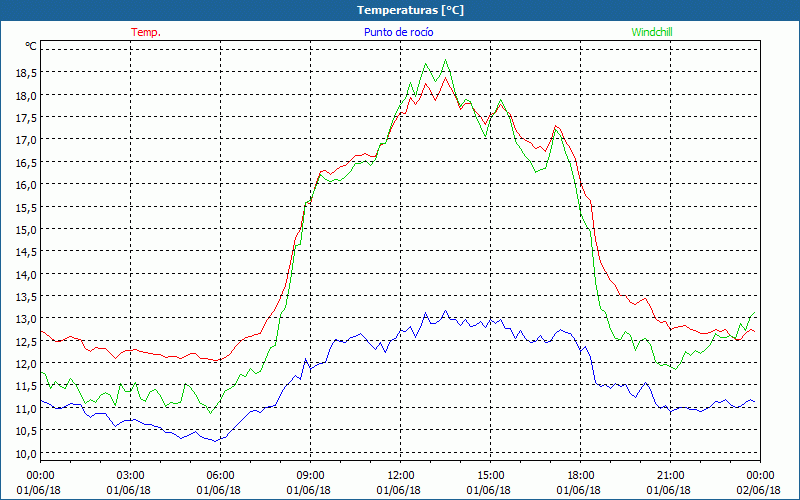Click the 18,5 axis value

[x=26, y=73]
